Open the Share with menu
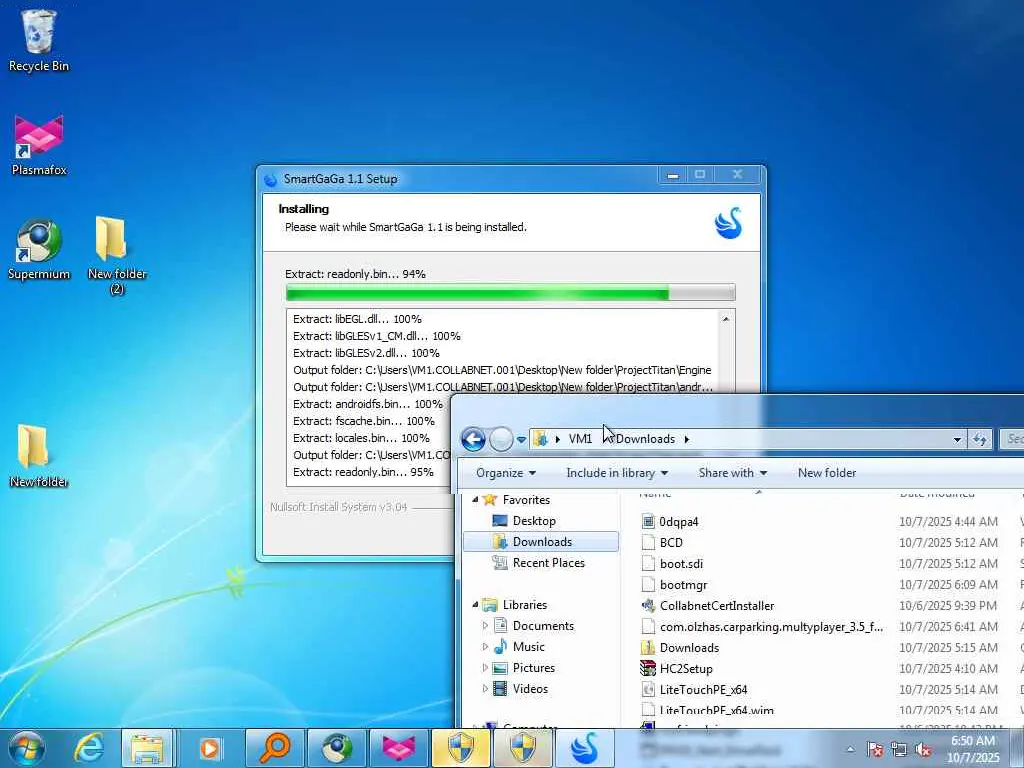Image resolution: width=1024 pixels, height=768 pixels. click(732, 473)
